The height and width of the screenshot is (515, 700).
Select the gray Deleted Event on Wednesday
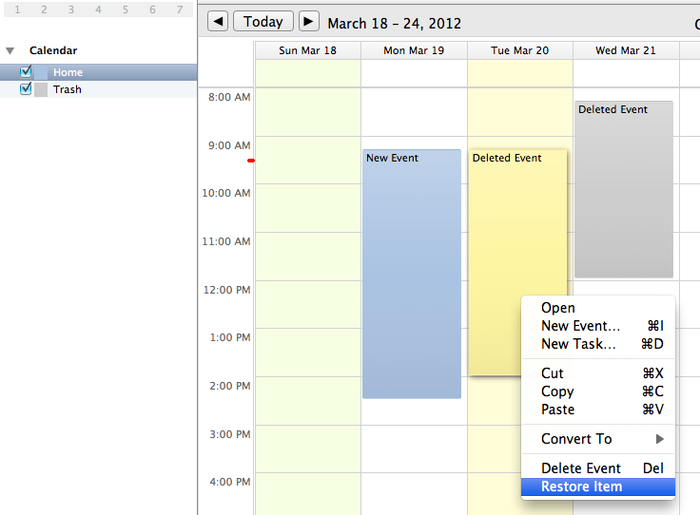coord(624,189)
